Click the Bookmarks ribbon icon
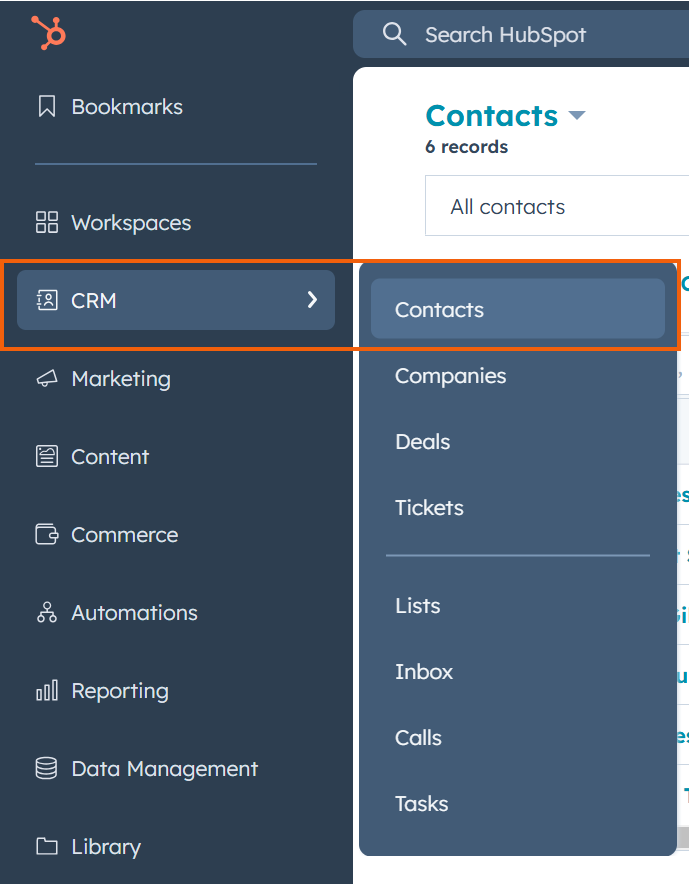Image resolution: width=689 pixels, height=884 pixels. point(47,107)
